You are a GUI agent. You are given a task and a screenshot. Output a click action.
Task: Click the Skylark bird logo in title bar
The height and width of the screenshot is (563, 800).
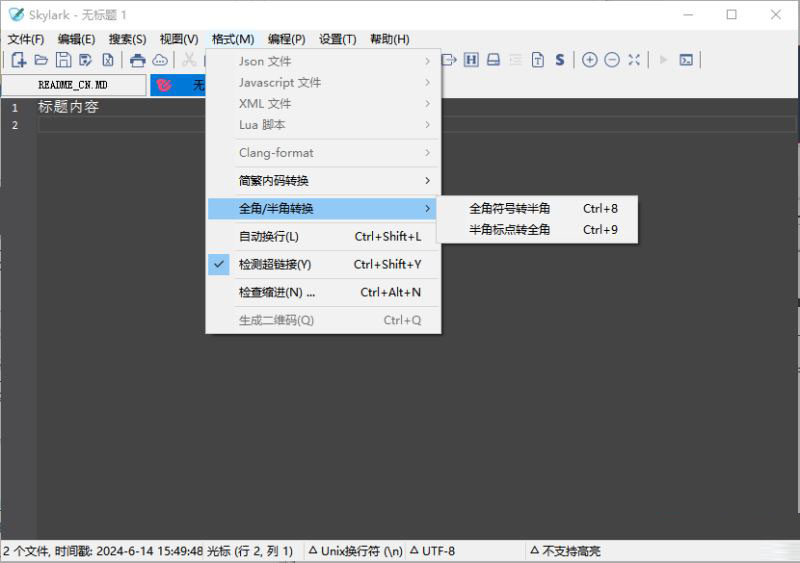[x=16, y=14]
